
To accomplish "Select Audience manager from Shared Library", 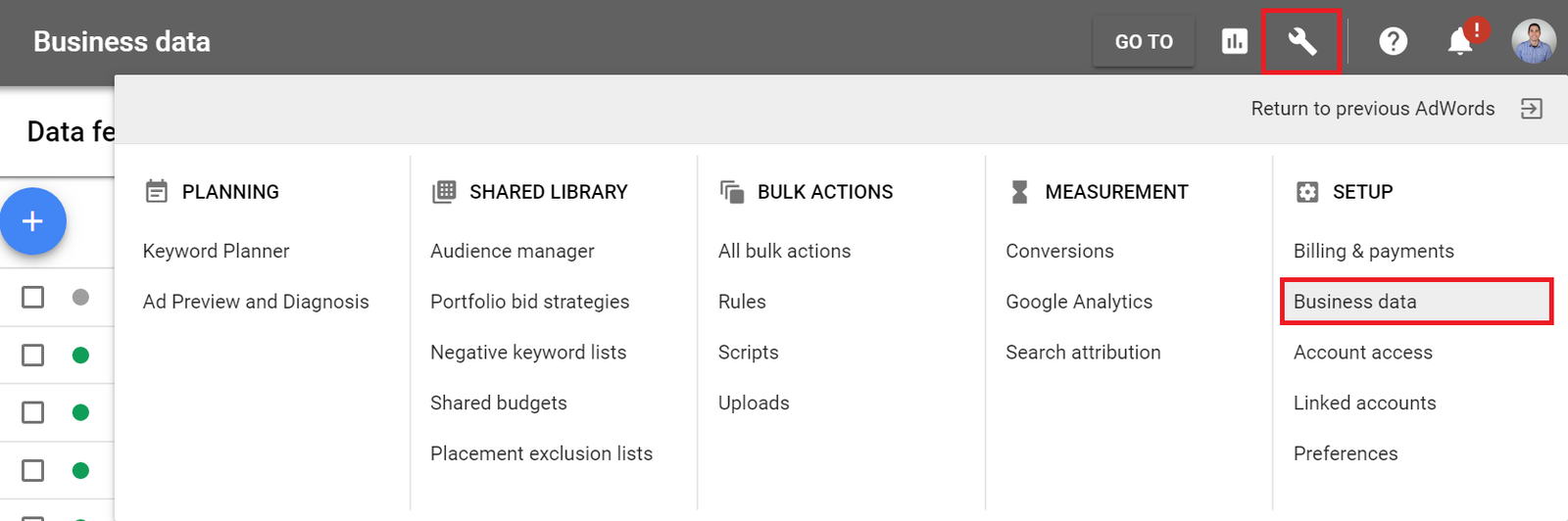I will pos(512,252).
